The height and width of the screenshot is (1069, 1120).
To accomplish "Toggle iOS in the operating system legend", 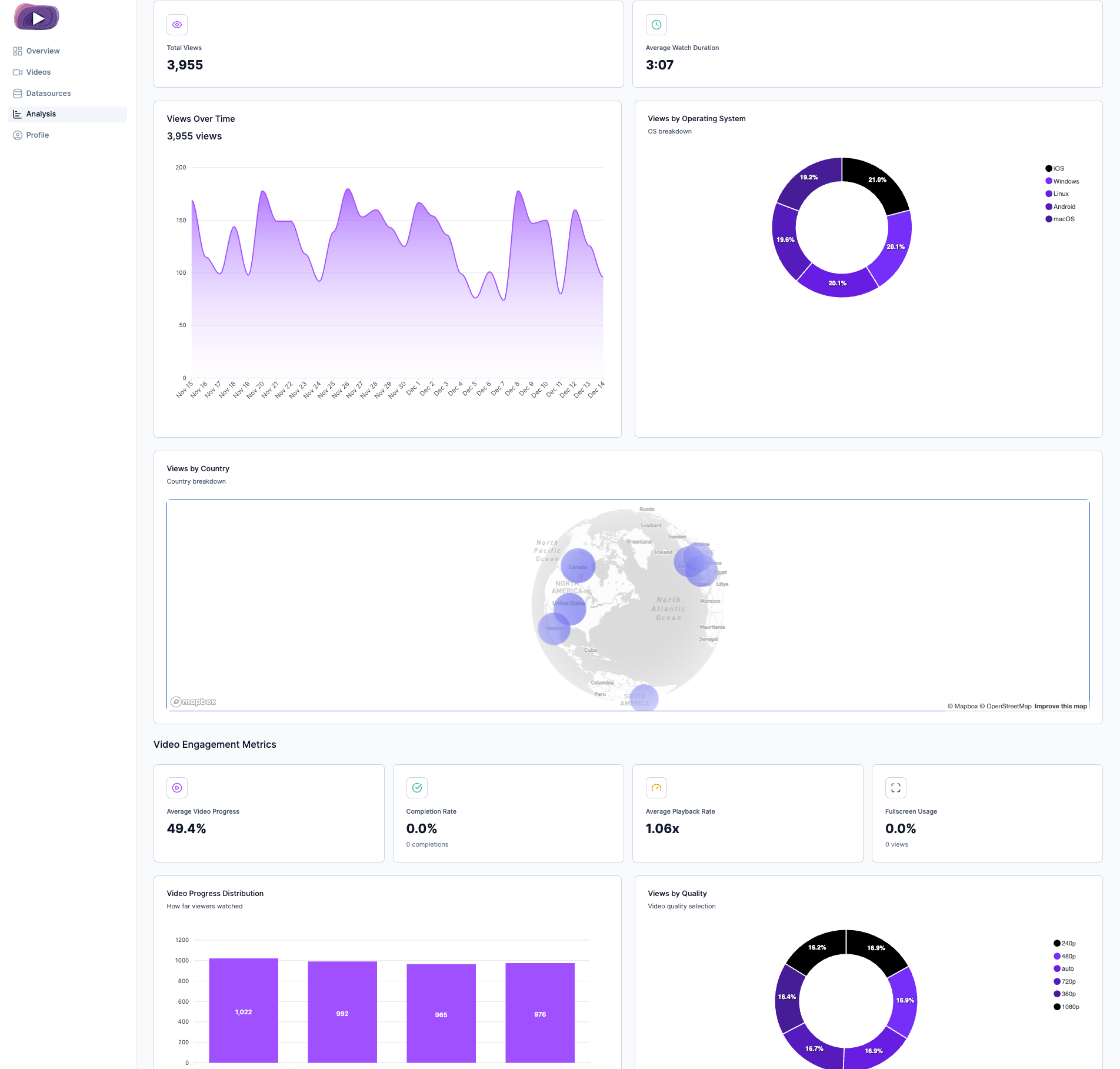I will click(x=1055, y=168).
